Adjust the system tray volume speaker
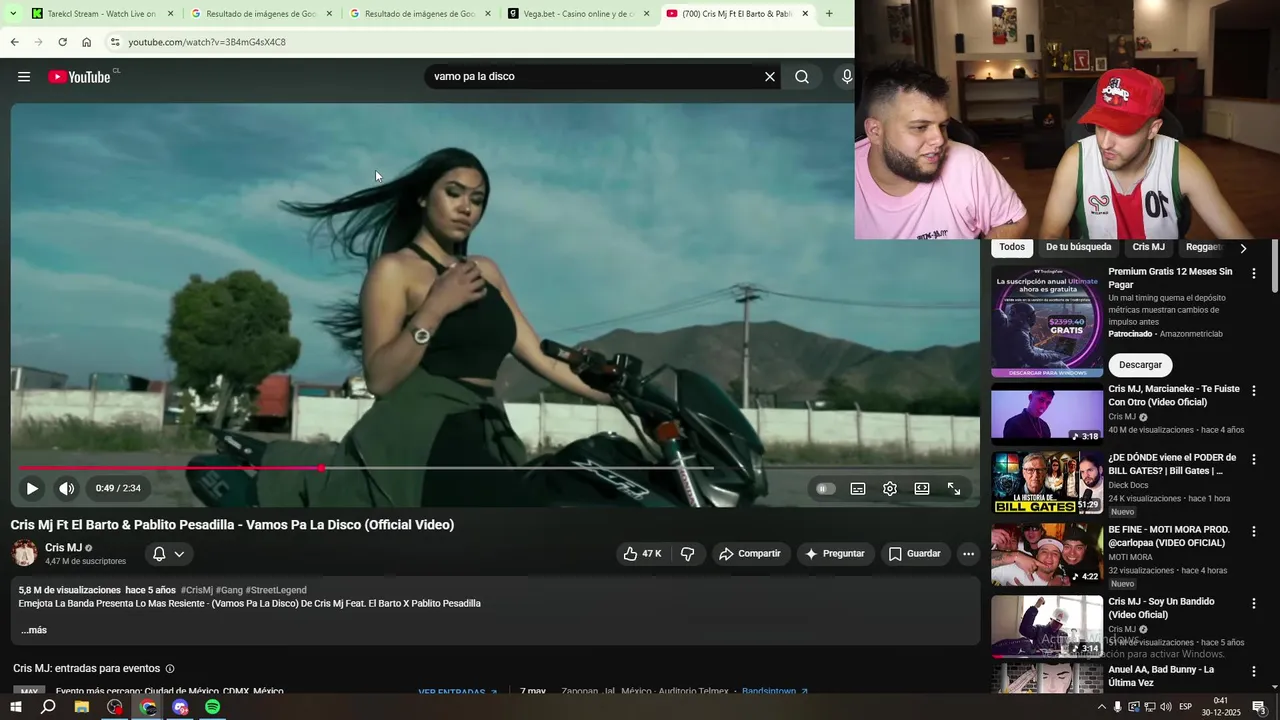Screen dimensions: 1280x720 coord(1166,707)
